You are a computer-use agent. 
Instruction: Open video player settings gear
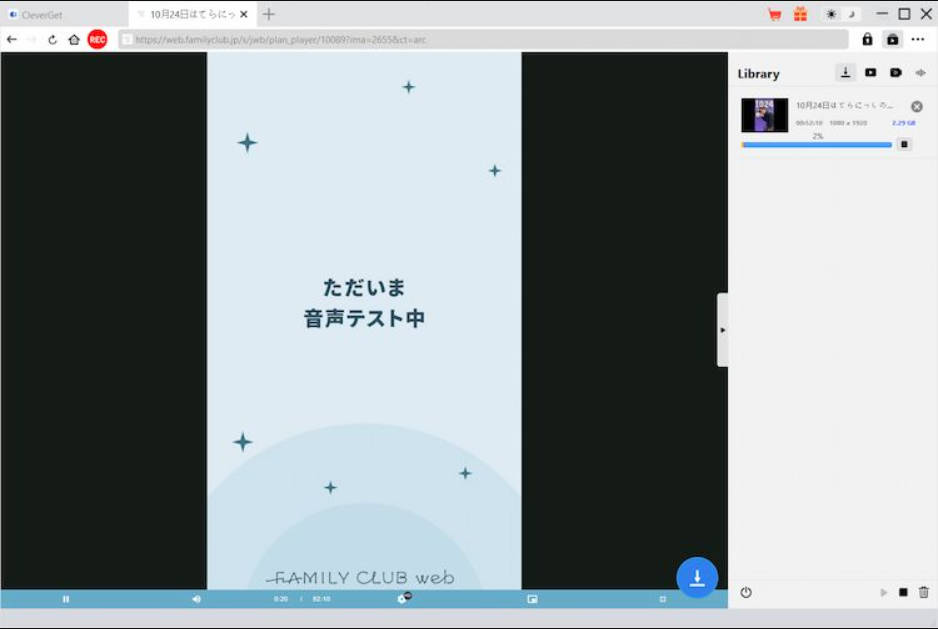[402, 599]
